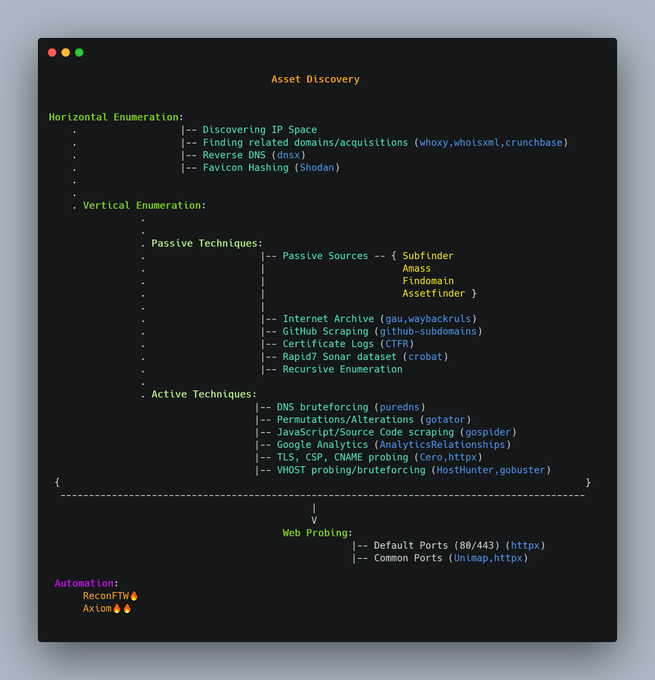
Task: Click the 'Shodan' tool name
Action: [317, 167]
